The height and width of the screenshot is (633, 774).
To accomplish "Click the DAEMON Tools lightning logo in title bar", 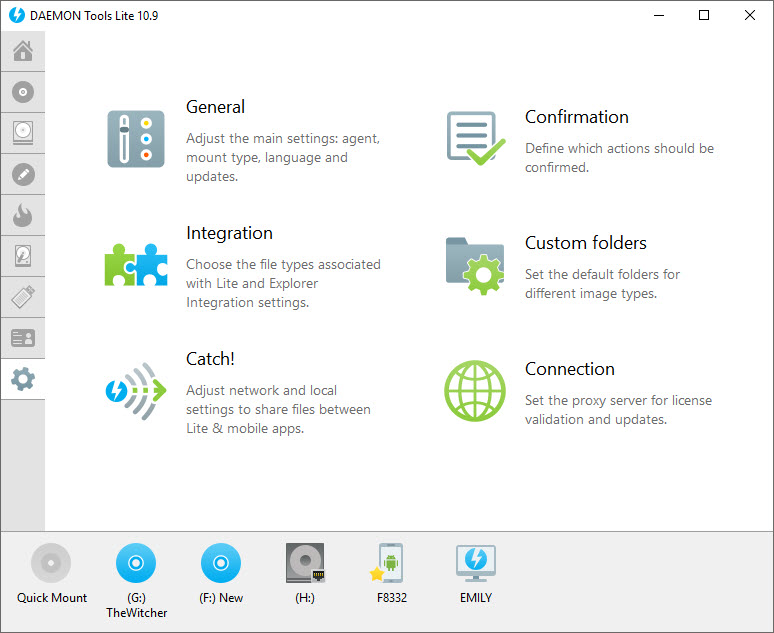I will click(17, 15).
